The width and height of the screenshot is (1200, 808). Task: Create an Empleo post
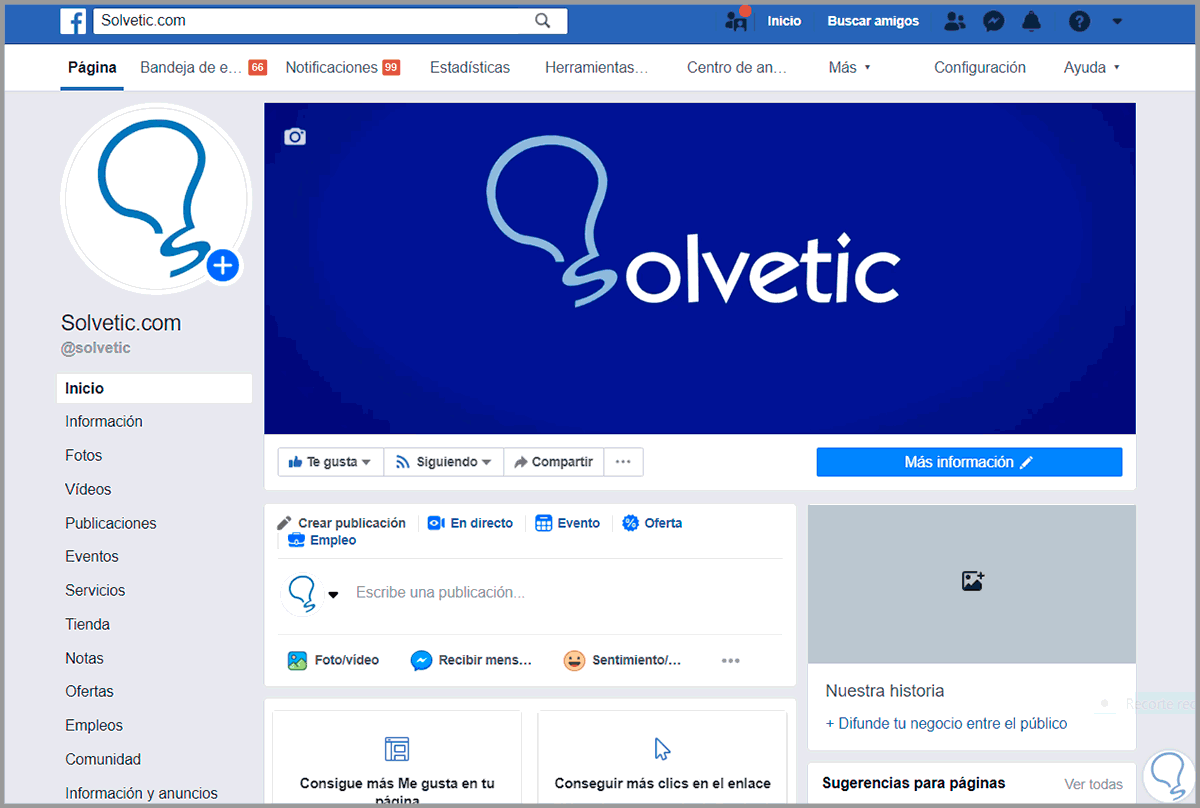point(322,540)
